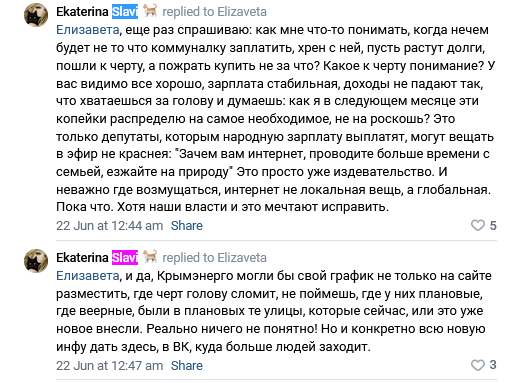Open the timestamp 22 Jun at 12:44 am
517x383 pixels.
point(109,226)
